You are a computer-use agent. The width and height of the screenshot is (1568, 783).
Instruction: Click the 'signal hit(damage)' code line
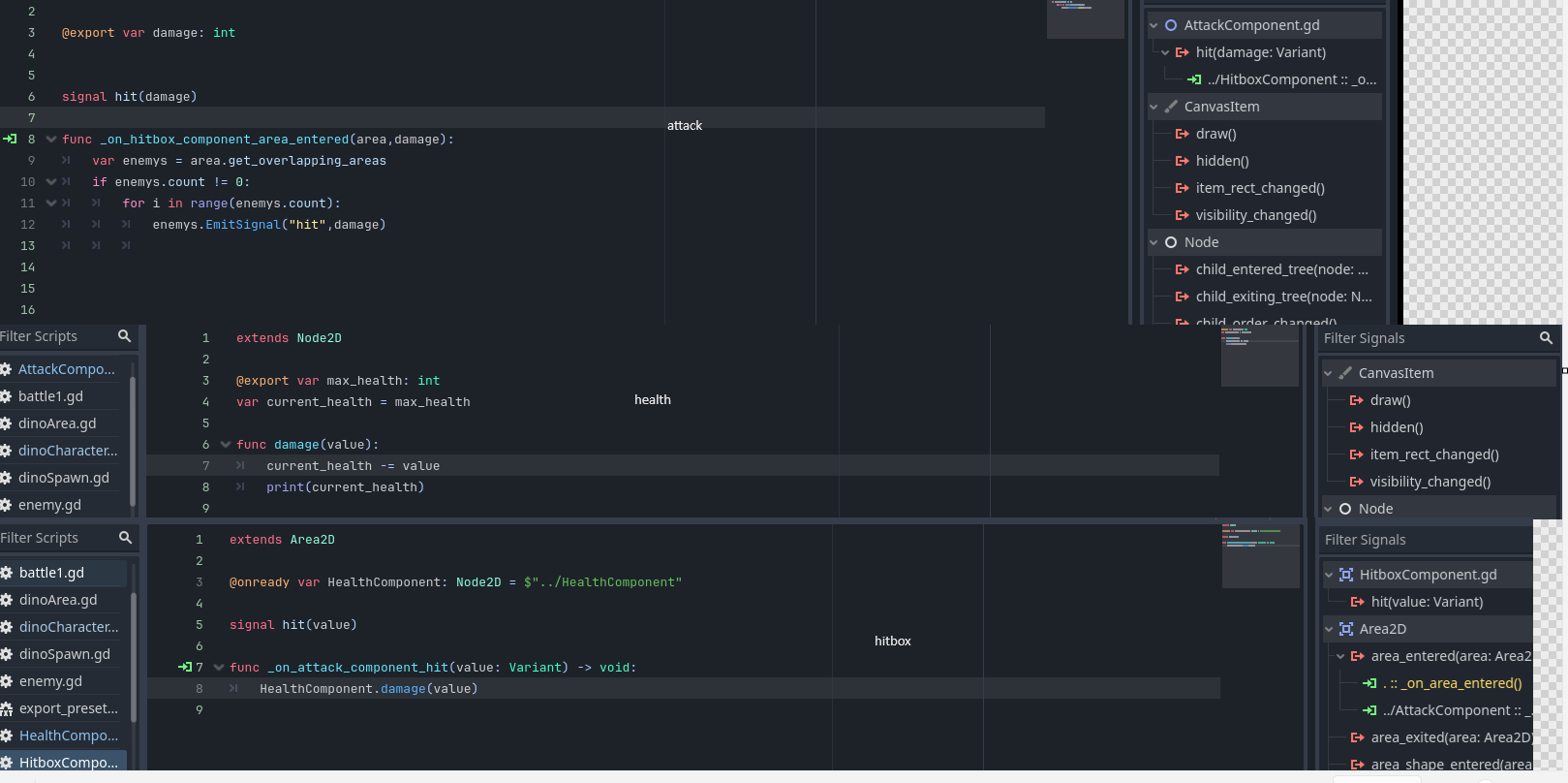[x=130, y=96]
